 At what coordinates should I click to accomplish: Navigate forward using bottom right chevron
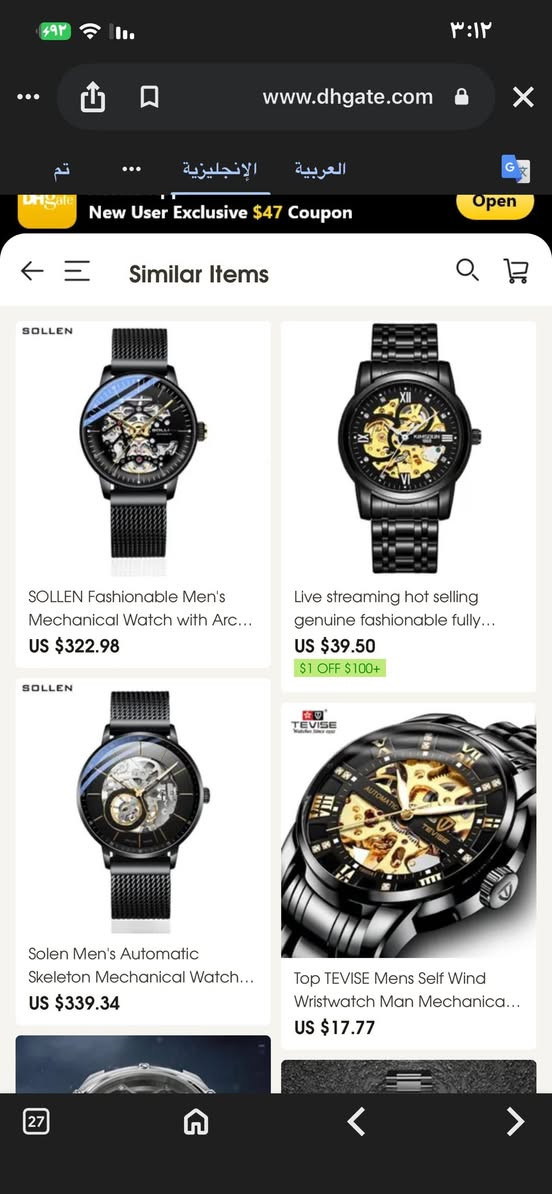[x=515, y=1121]
